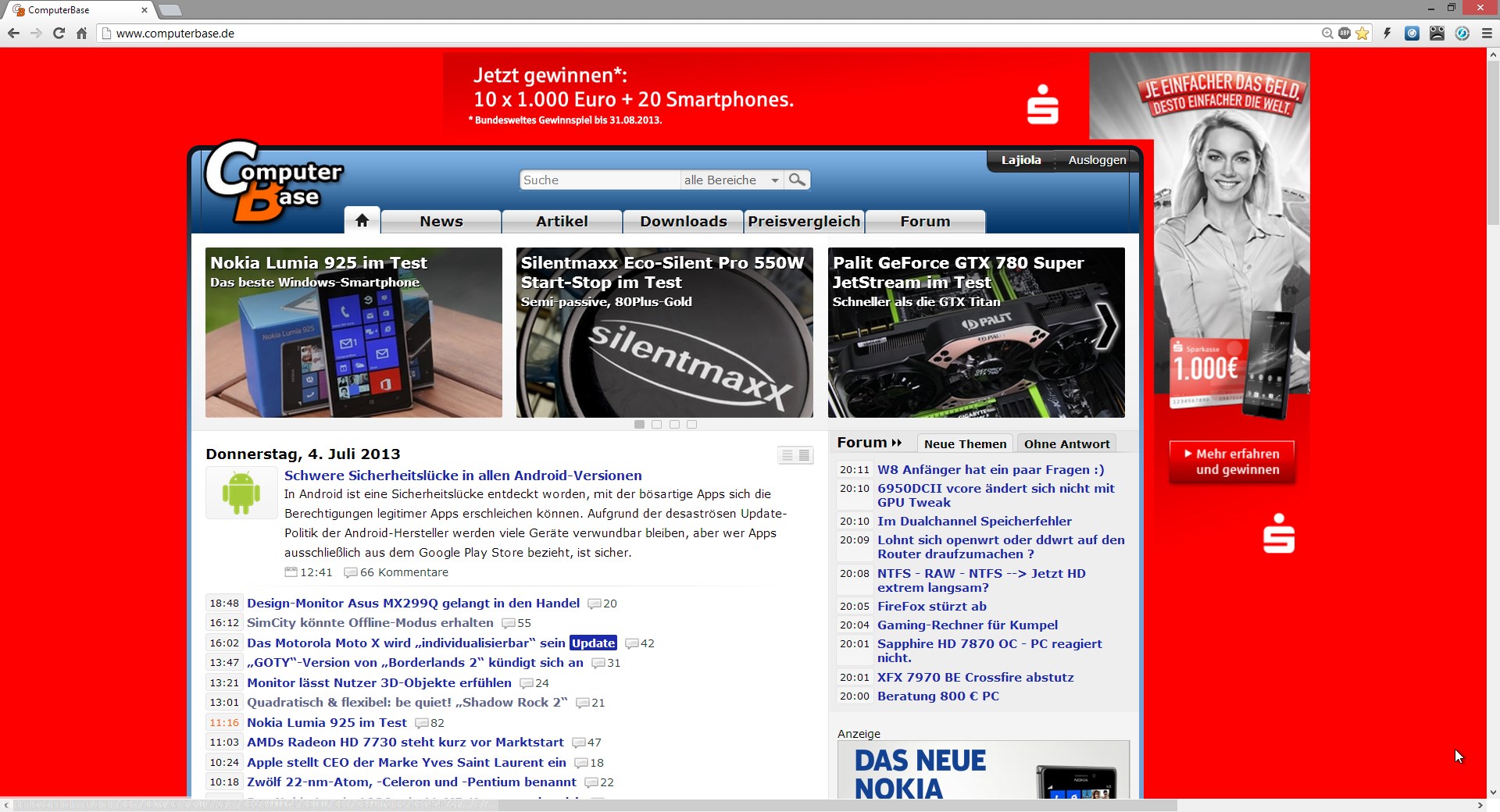Open comments icon for Borderlands 2 GOTY news
The width and height of the screenshot is (1500, 812).
(598, 663)
